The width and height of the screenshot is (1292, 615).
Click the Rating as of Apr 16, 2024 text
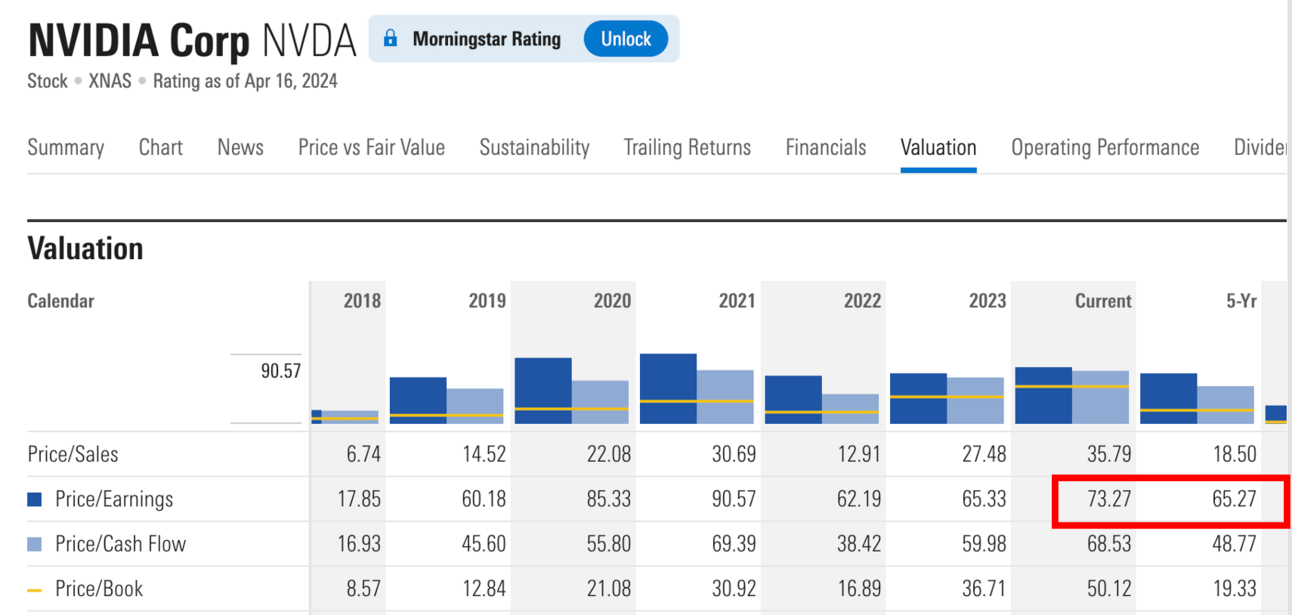pos(245,82)
